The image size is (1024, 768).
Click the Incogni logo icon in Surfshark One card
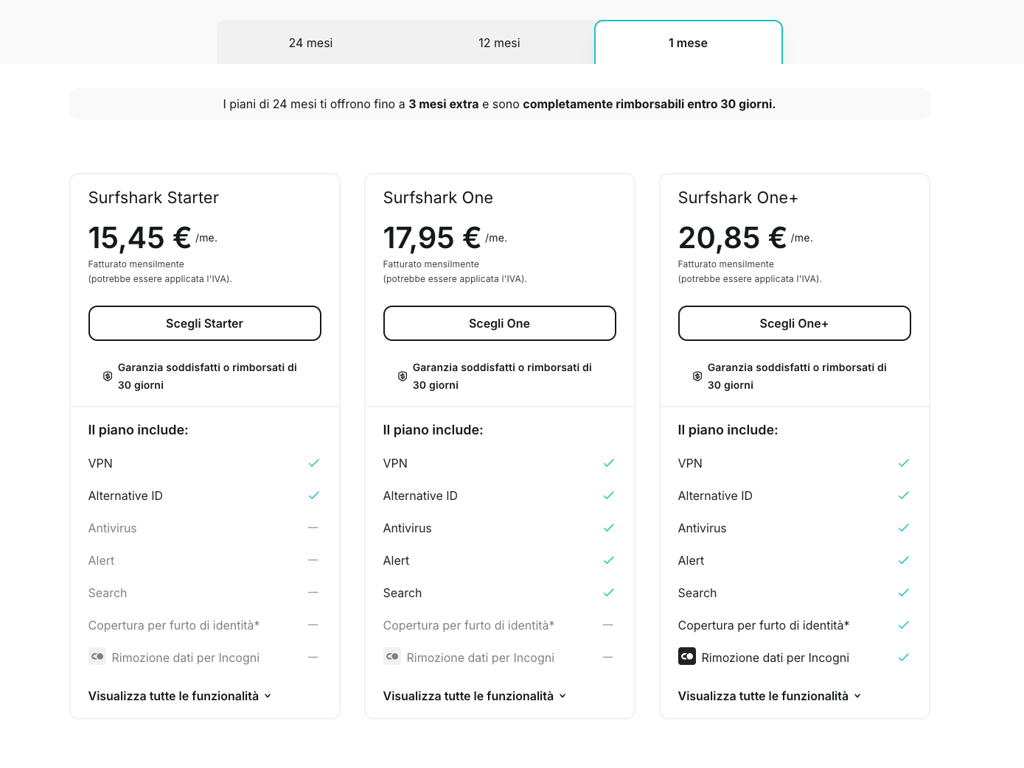pos(392,656)
